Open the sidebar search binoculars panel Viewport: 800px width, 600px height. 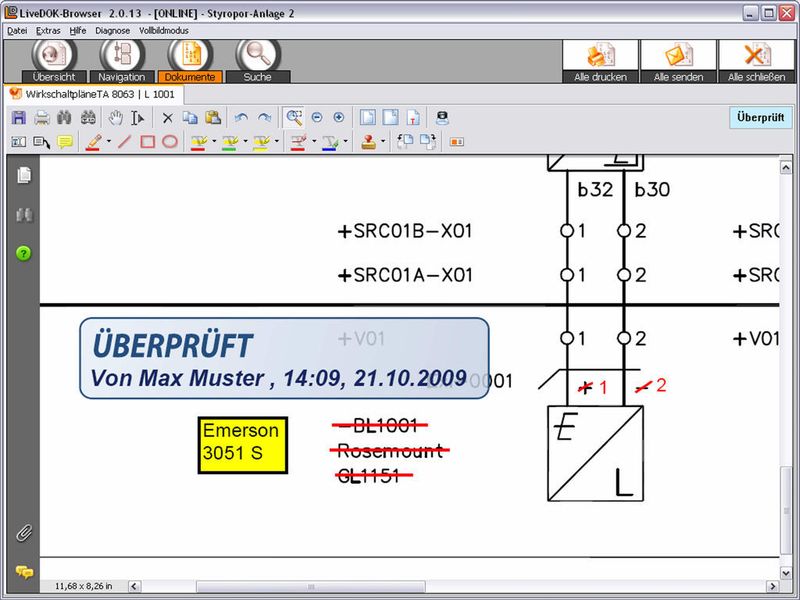click(23, 214)
